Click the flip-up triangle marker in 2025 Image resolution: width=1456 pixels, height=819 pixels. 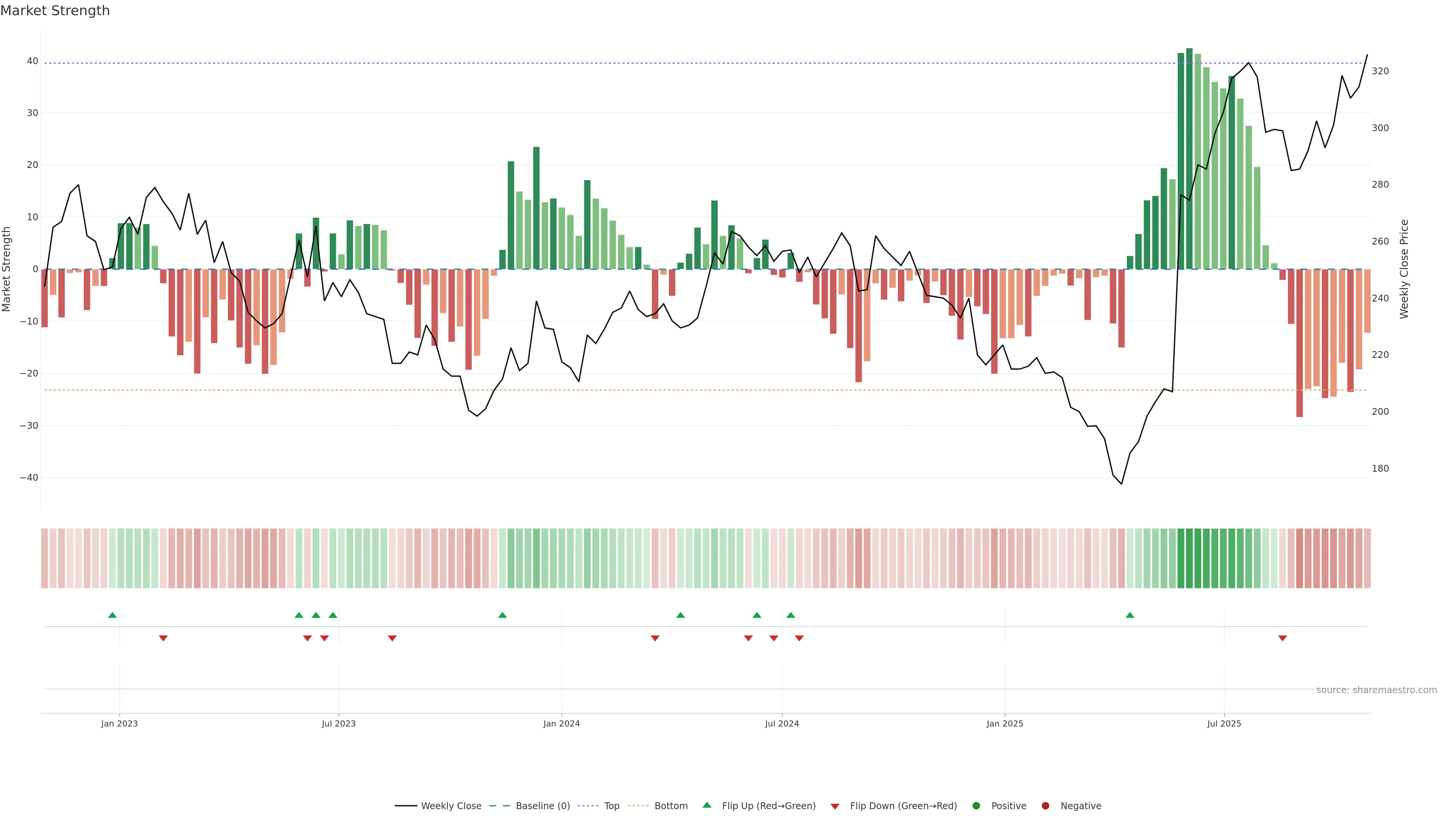(1130, 615)
